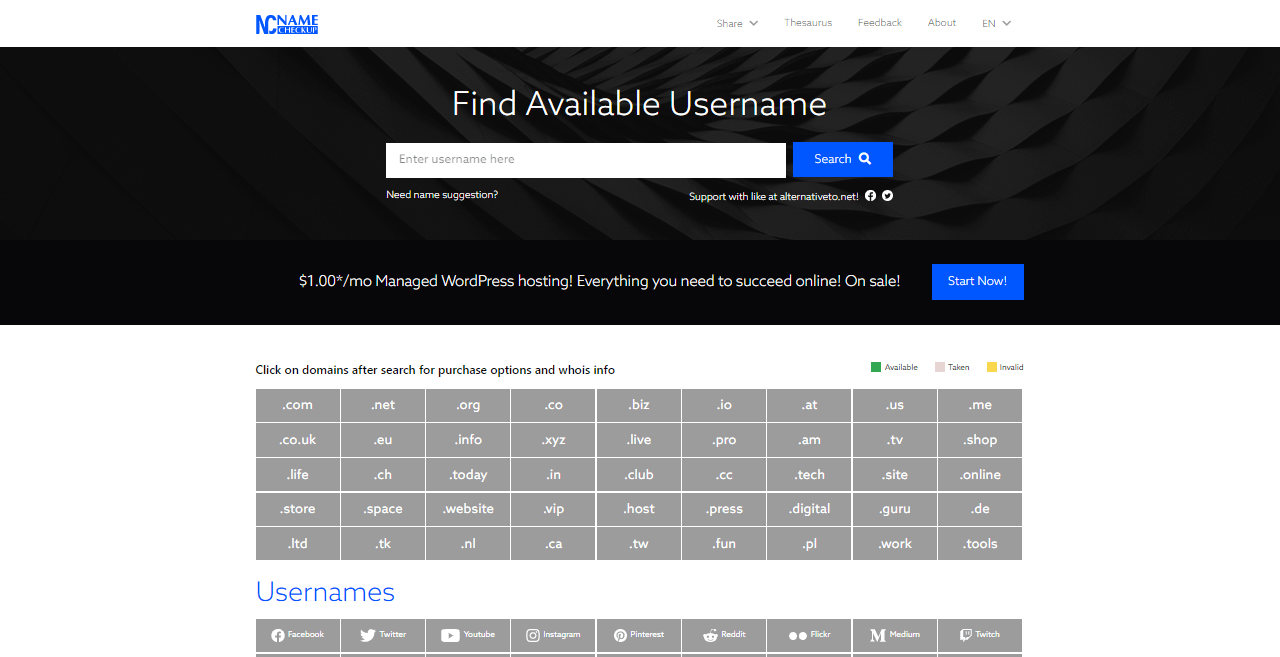Image resolution: width=1280 pixels, height=657 pixels.
Task: Select the Youtube icon tile
Action: pyautogui.click(x=468, y=635)
